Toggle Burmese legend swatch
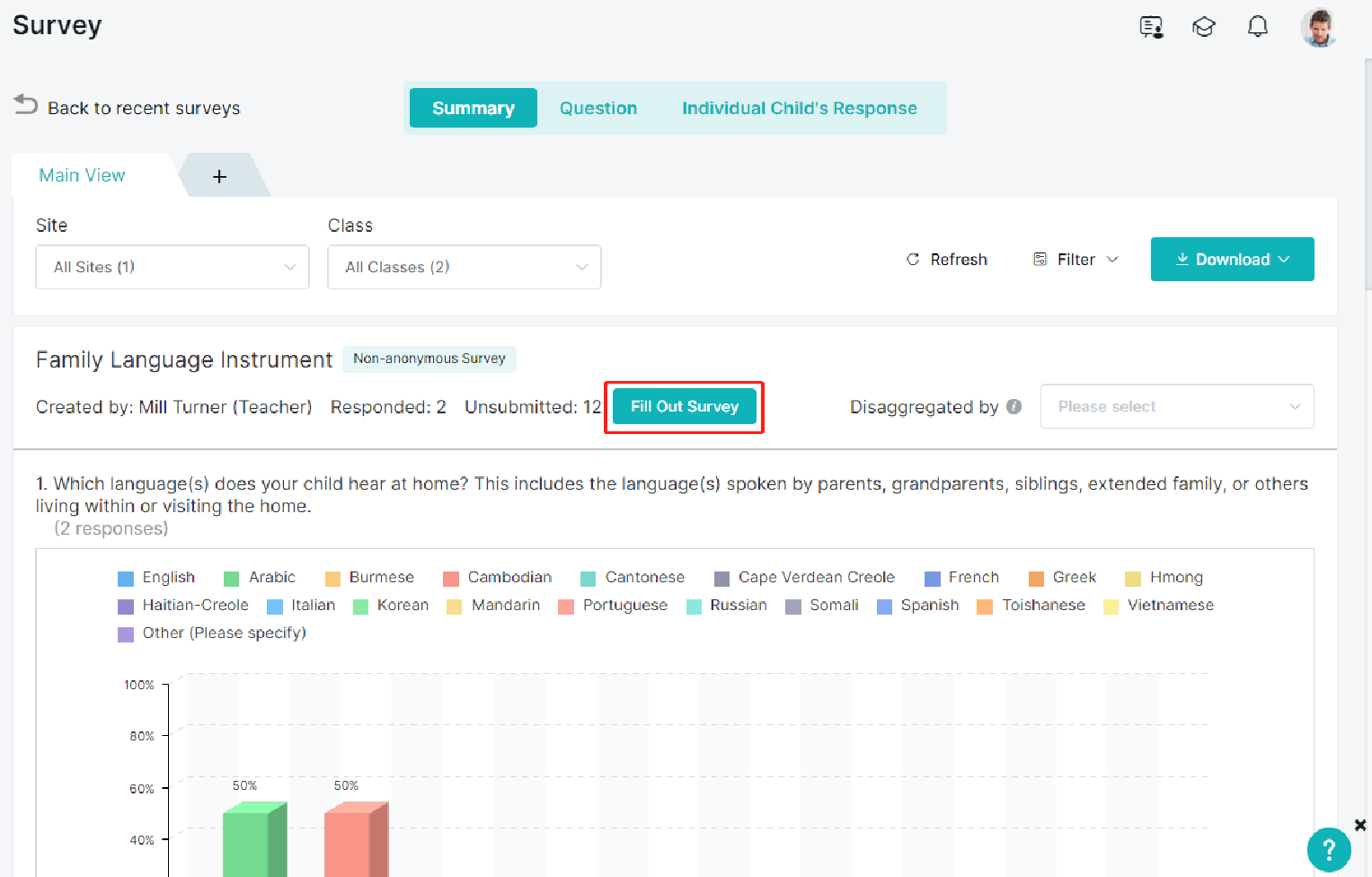This screenshot has height=877, width=1372. [332, 578]
